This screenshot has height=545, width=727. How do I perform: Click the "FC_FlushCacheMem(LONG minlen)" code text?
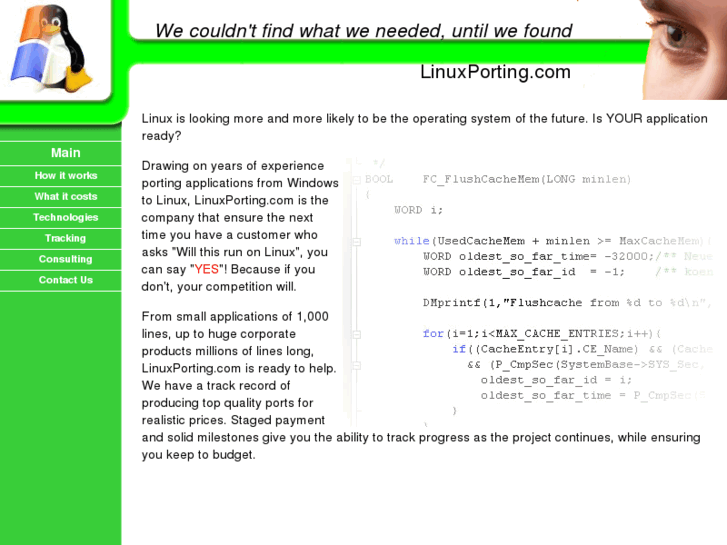pyautogui.click(x=527, y=180)
